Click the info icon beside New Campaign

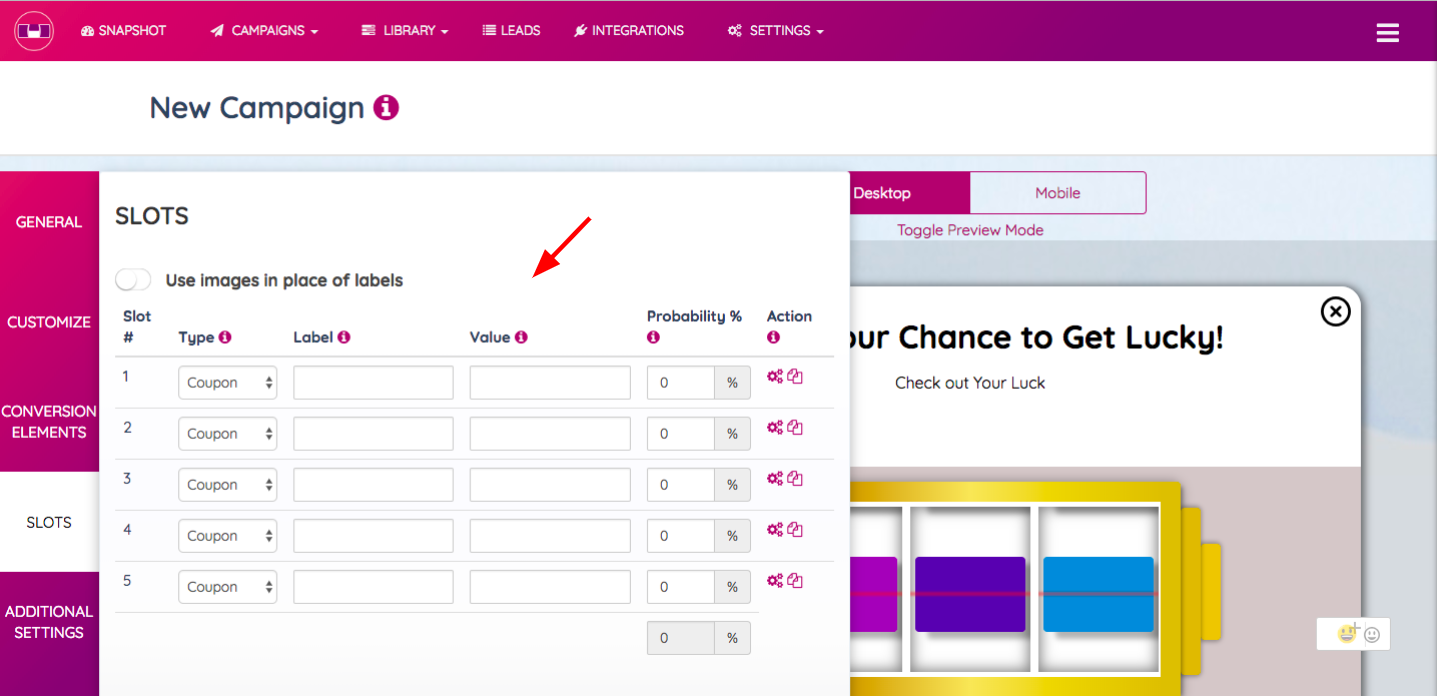[x=386, y=107]
